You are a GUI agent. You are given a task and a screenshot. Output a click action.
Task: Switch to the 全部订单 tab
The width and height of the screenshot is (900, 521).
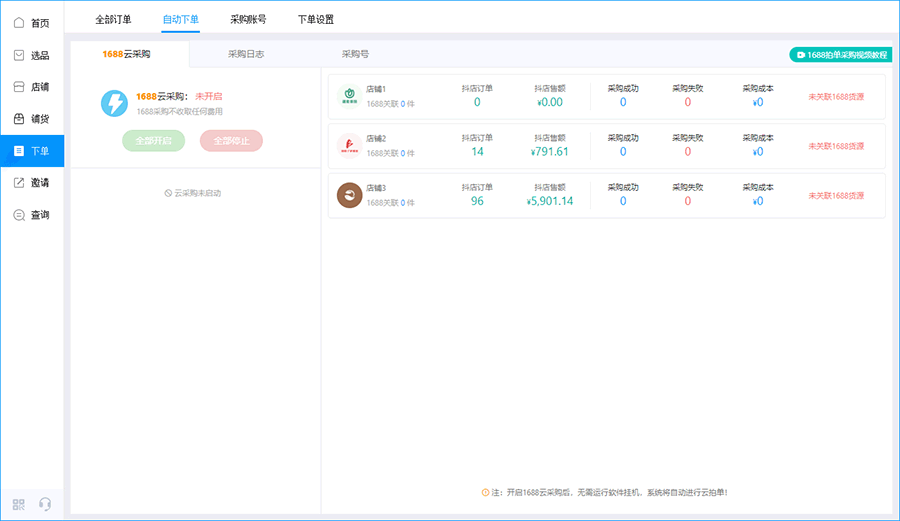point(113,19)
